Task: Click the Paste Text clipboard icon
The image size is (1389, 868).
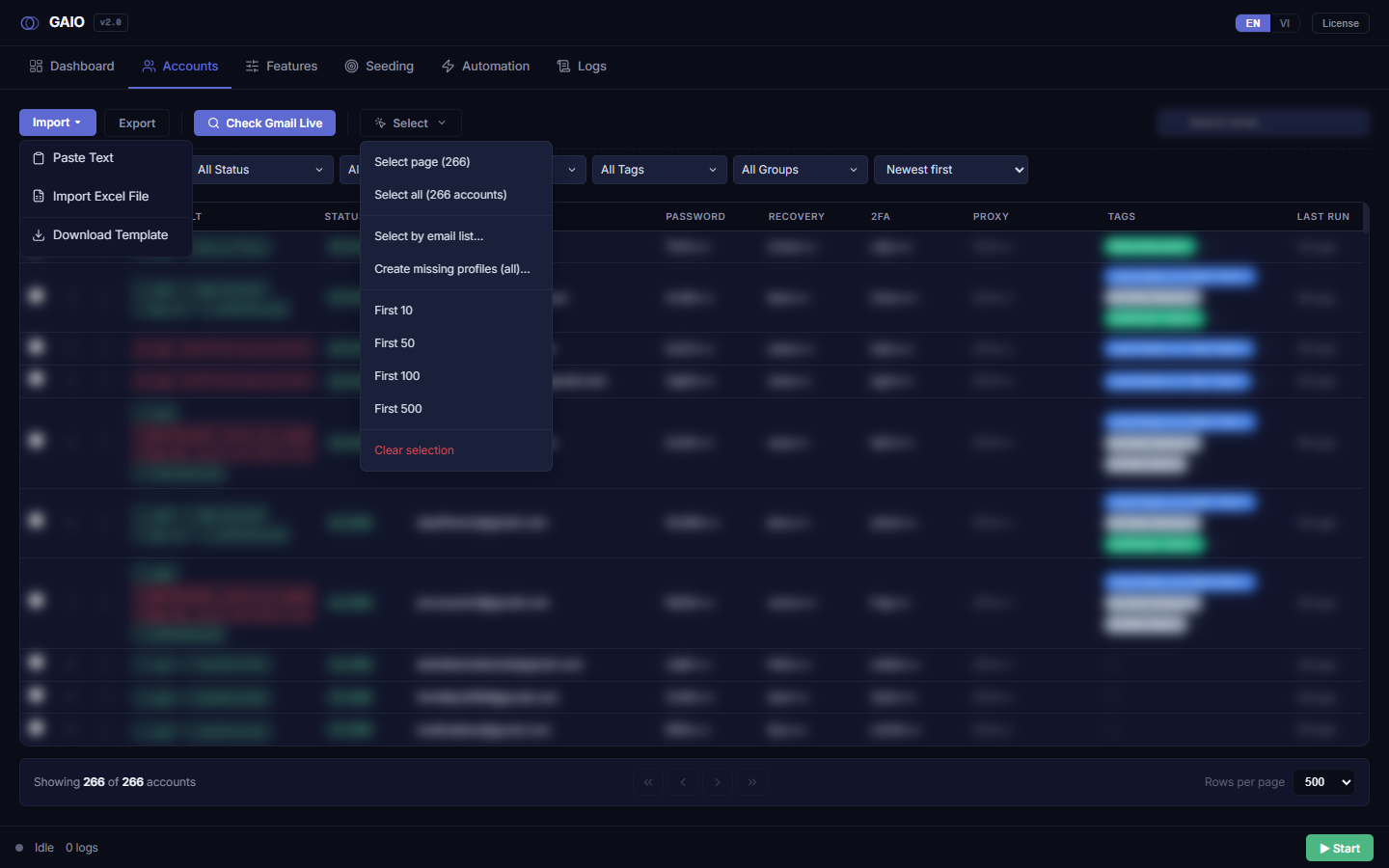Action: pyautogui.click(x=39, y=158)
